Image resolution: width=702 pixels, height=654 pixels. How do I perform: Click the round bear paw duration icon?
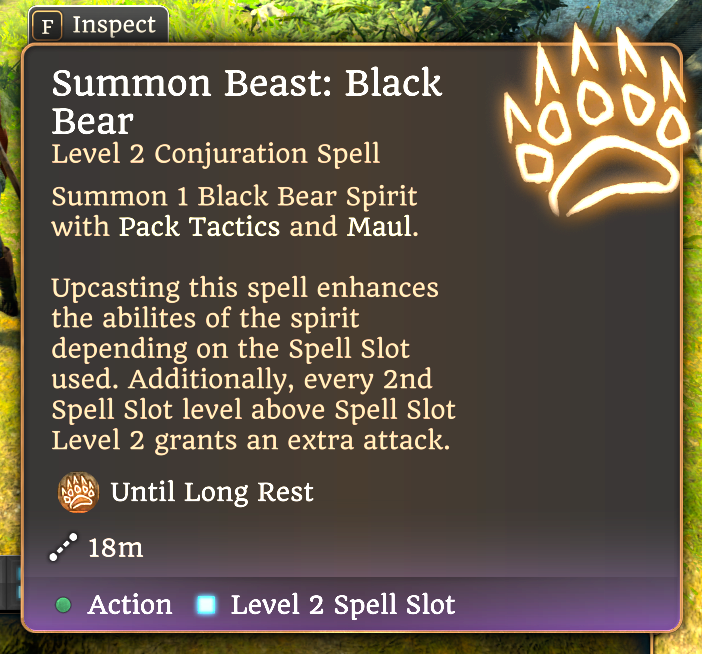click(x=78, y=491)
